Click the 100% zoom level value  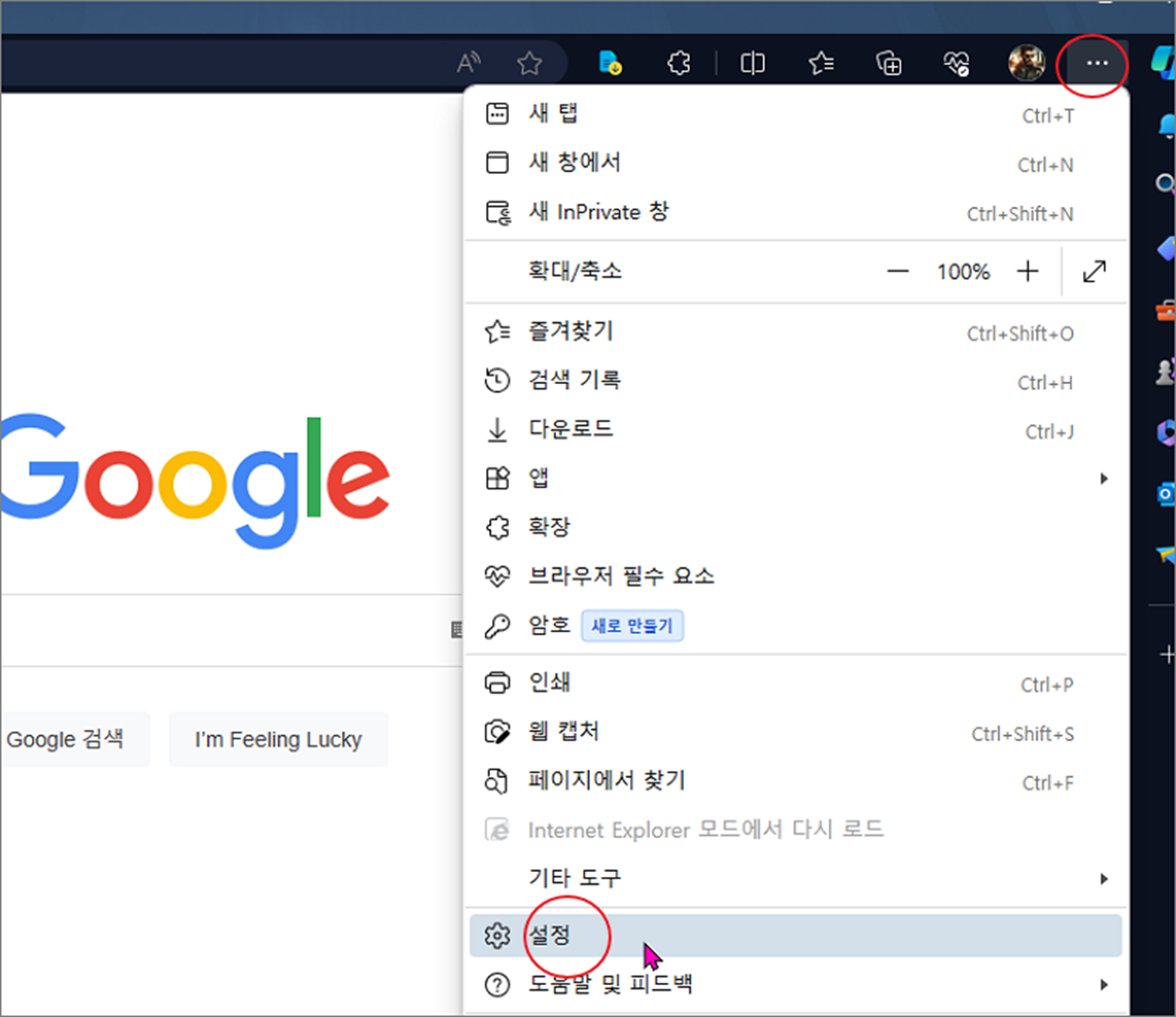point(963,272)
